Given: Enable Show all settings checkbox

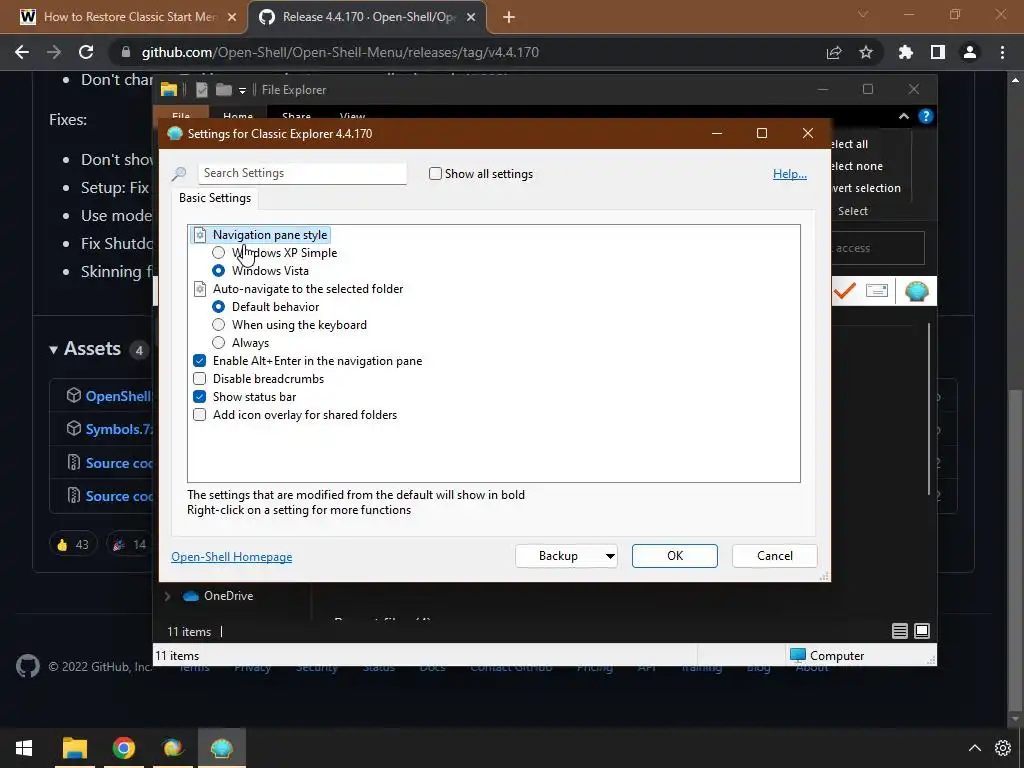Looking at the screenshot, I should pyautogui.click(x=435, y=174).
